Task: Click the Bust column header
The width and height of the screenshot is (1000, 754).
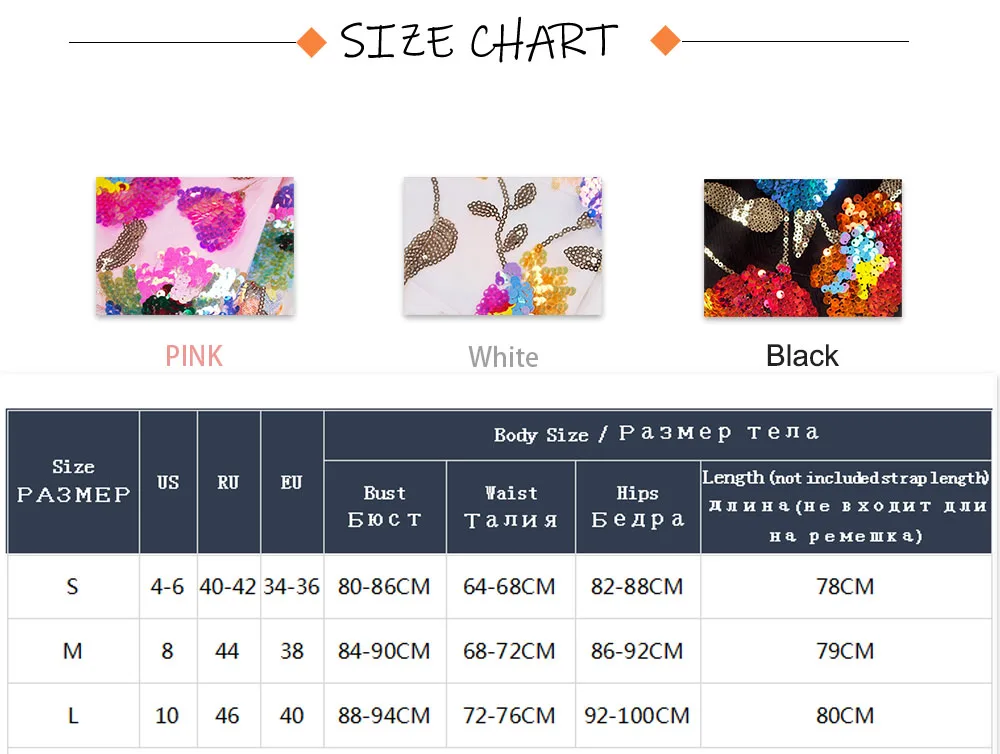Action: 385,506
